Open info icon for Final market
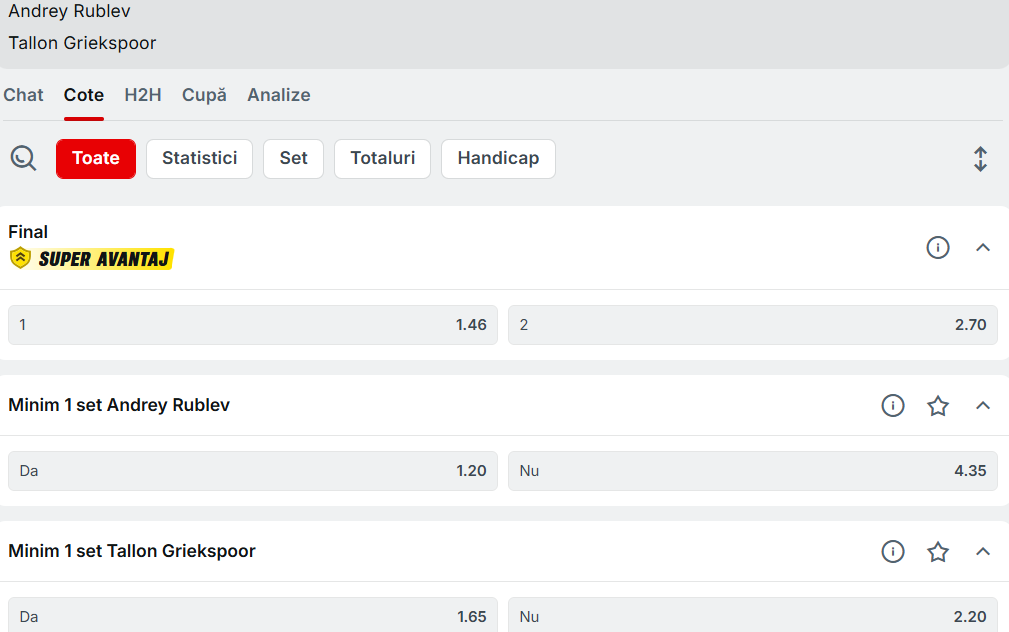Image resolution: width=1009 pixels, height=632 pixels. [937, 247]
